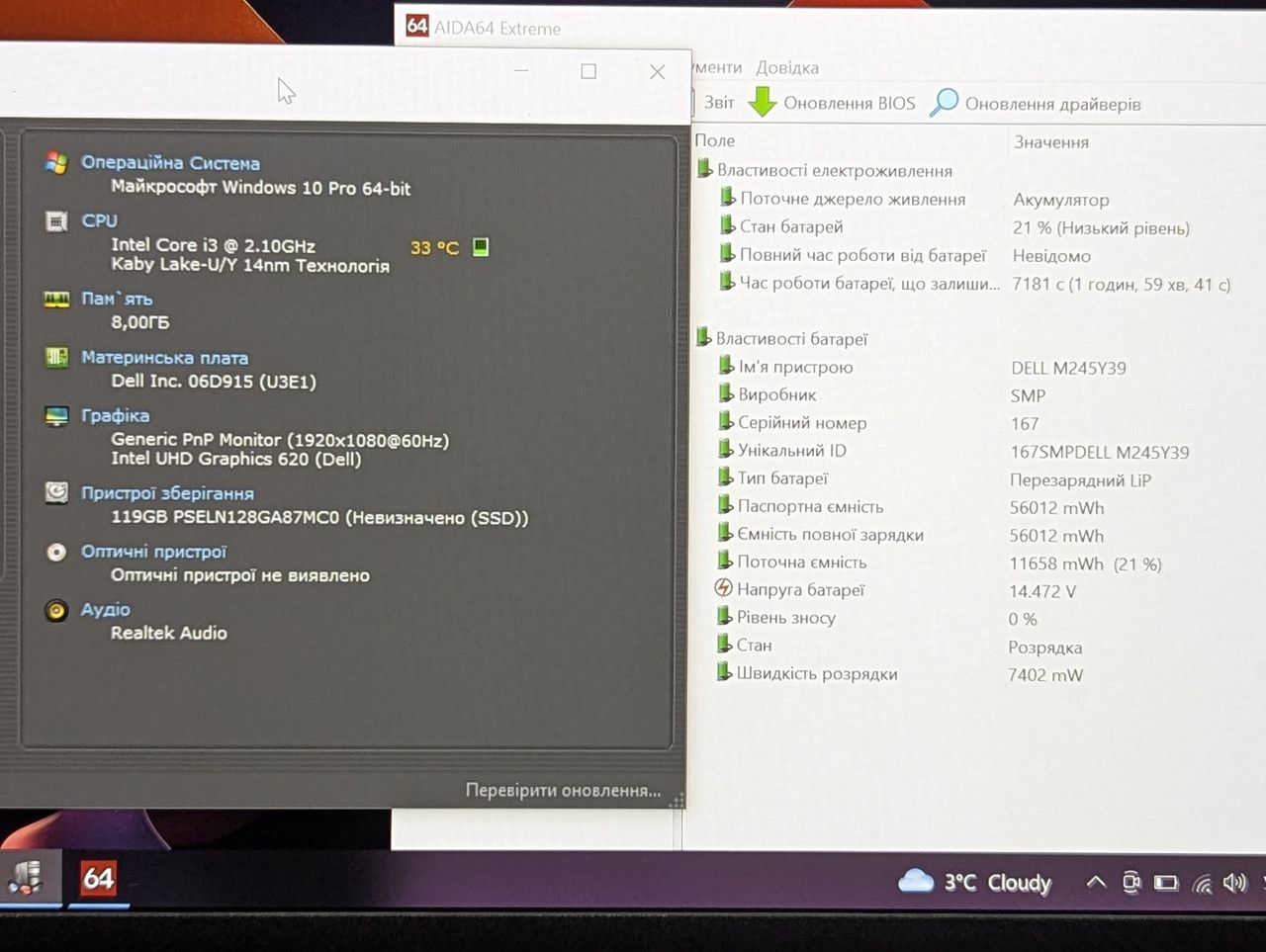Viewport: 1266px width, 952px height.
Task: Click the green arrow icon of Оновлення BIOS
Action: (x=763, y=102)
